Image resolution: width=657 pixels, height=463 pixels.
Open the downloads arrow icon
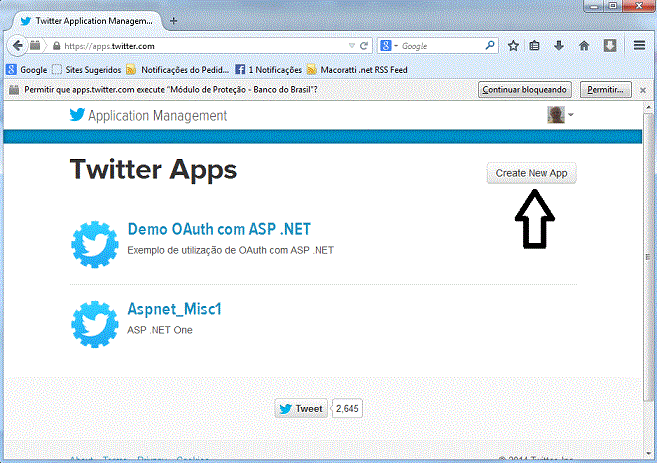coord(559,46)
